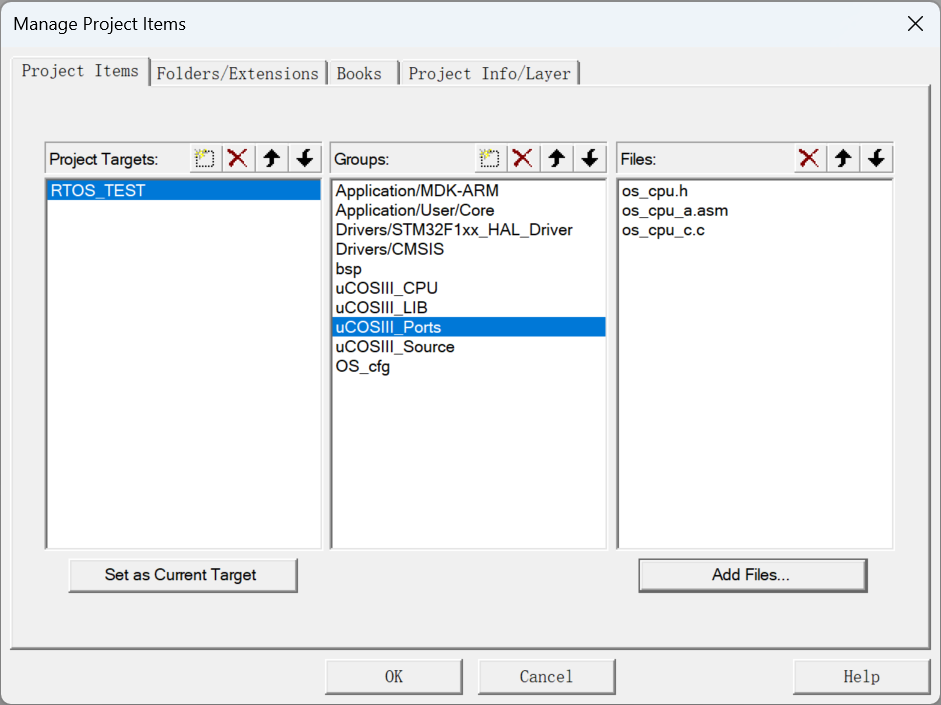The height and width of the screenshot is (705, 941).
Task: Create a new project target
Action: (x=205, y=158)
